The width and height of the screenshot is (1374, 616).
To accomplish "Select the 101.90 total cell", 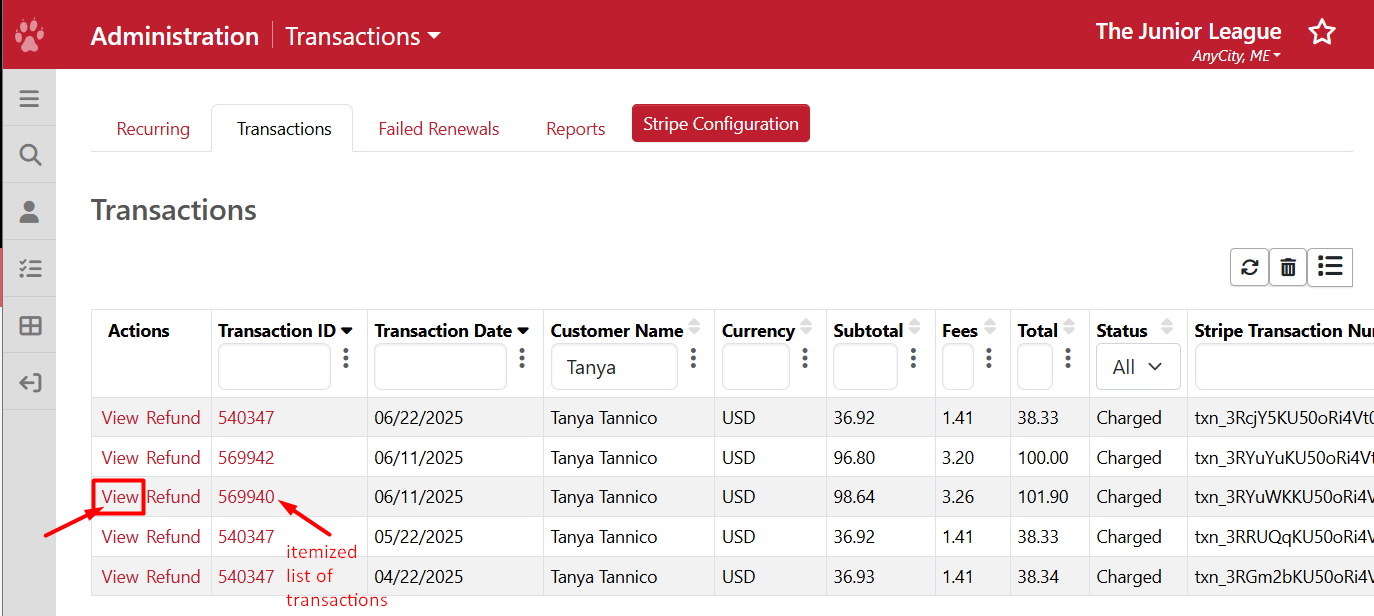I will [1050, 497].
